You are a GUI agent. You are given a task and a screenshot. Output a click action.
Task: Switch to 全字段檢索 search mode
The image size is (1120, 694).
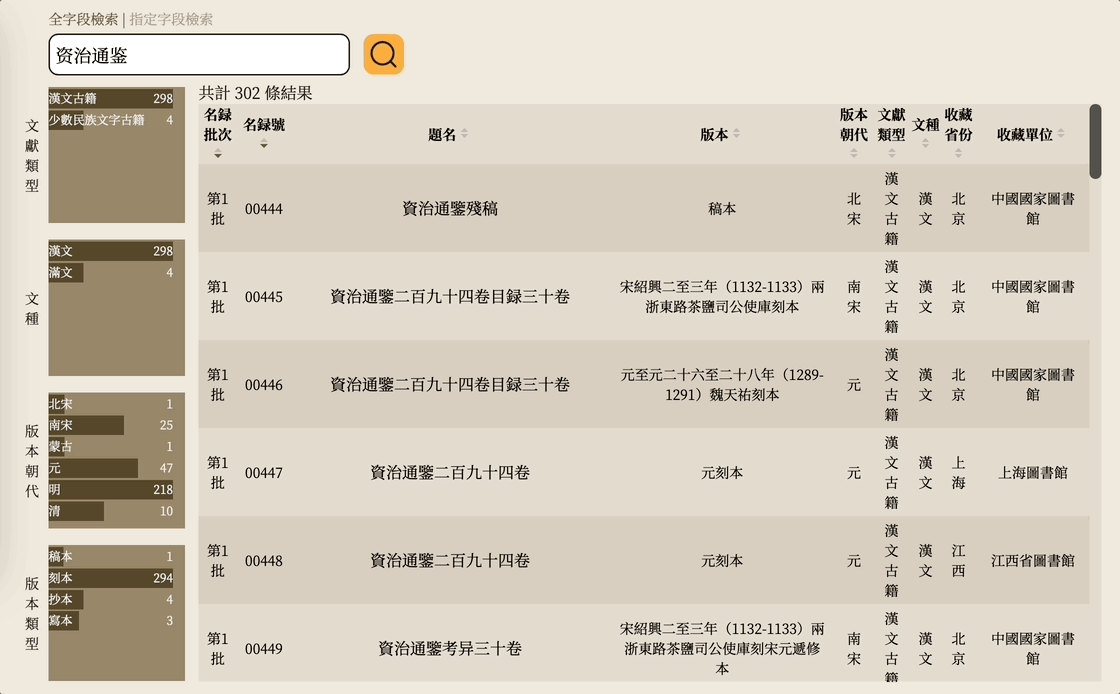[83, 19]
